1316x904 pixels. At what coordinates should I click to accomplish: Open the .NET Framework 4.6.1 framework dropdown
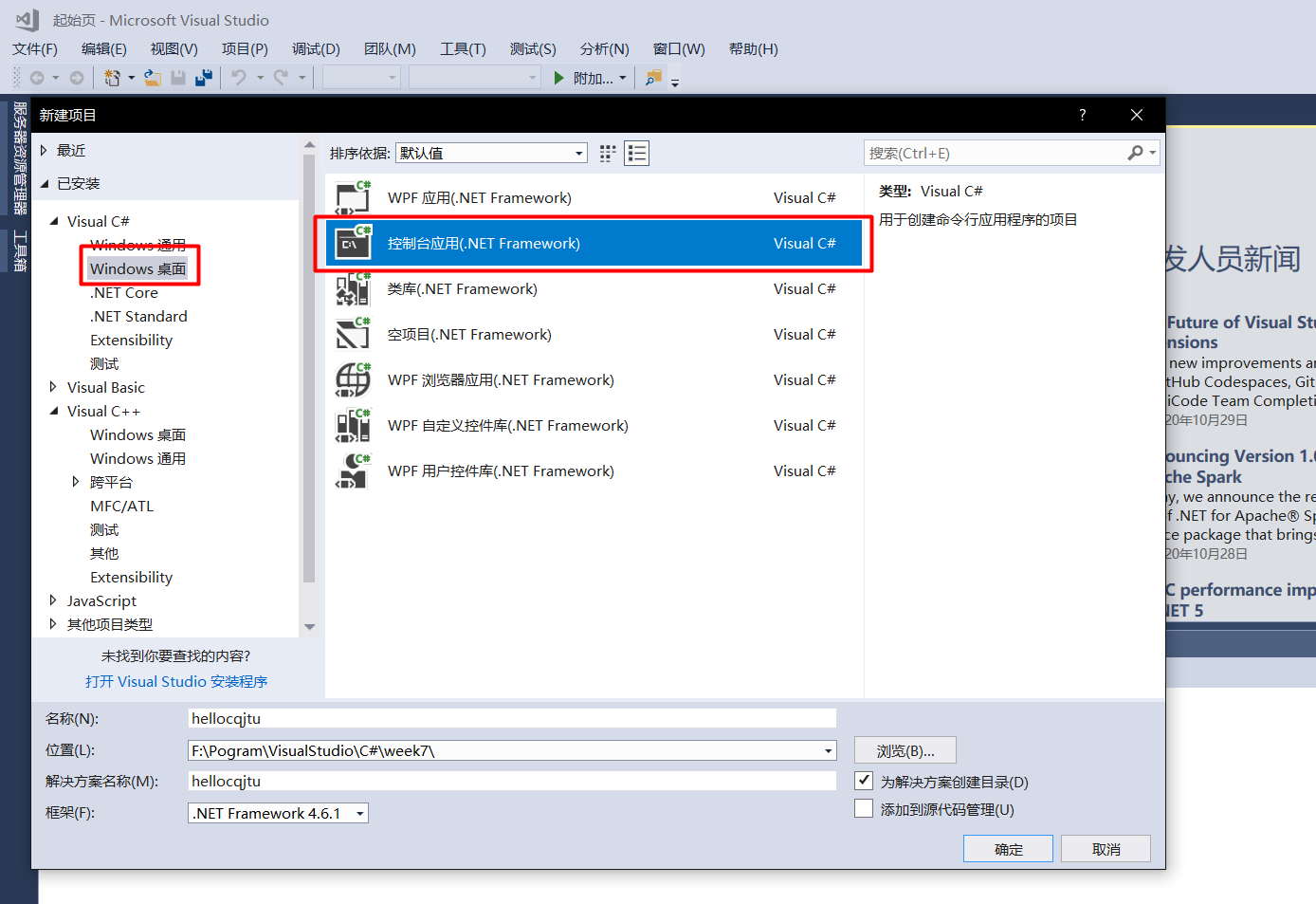click(278, 813)
